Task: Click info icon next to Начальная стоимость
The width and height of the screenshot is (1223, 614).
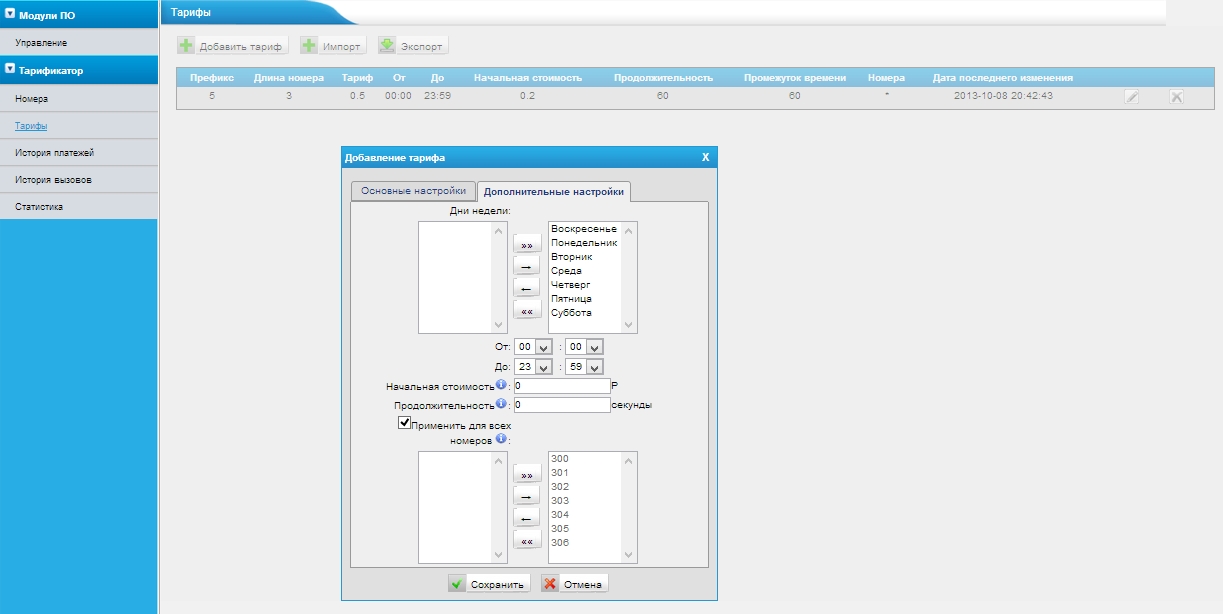Action: click(501, 384)
